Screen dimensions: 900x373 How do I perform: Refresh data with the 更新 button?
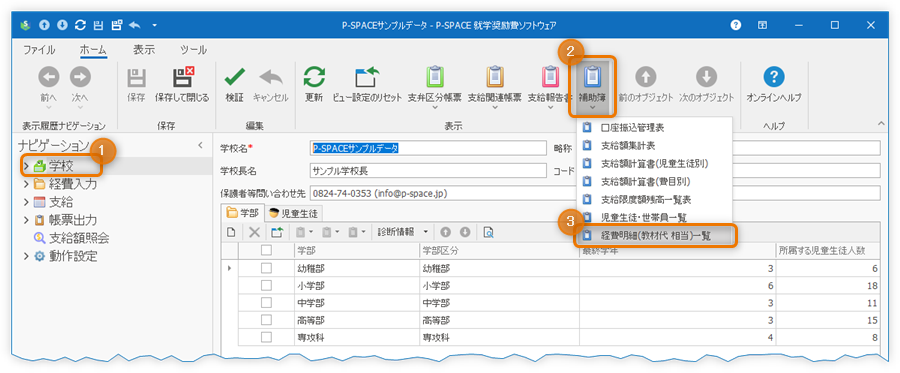[314, 85]
